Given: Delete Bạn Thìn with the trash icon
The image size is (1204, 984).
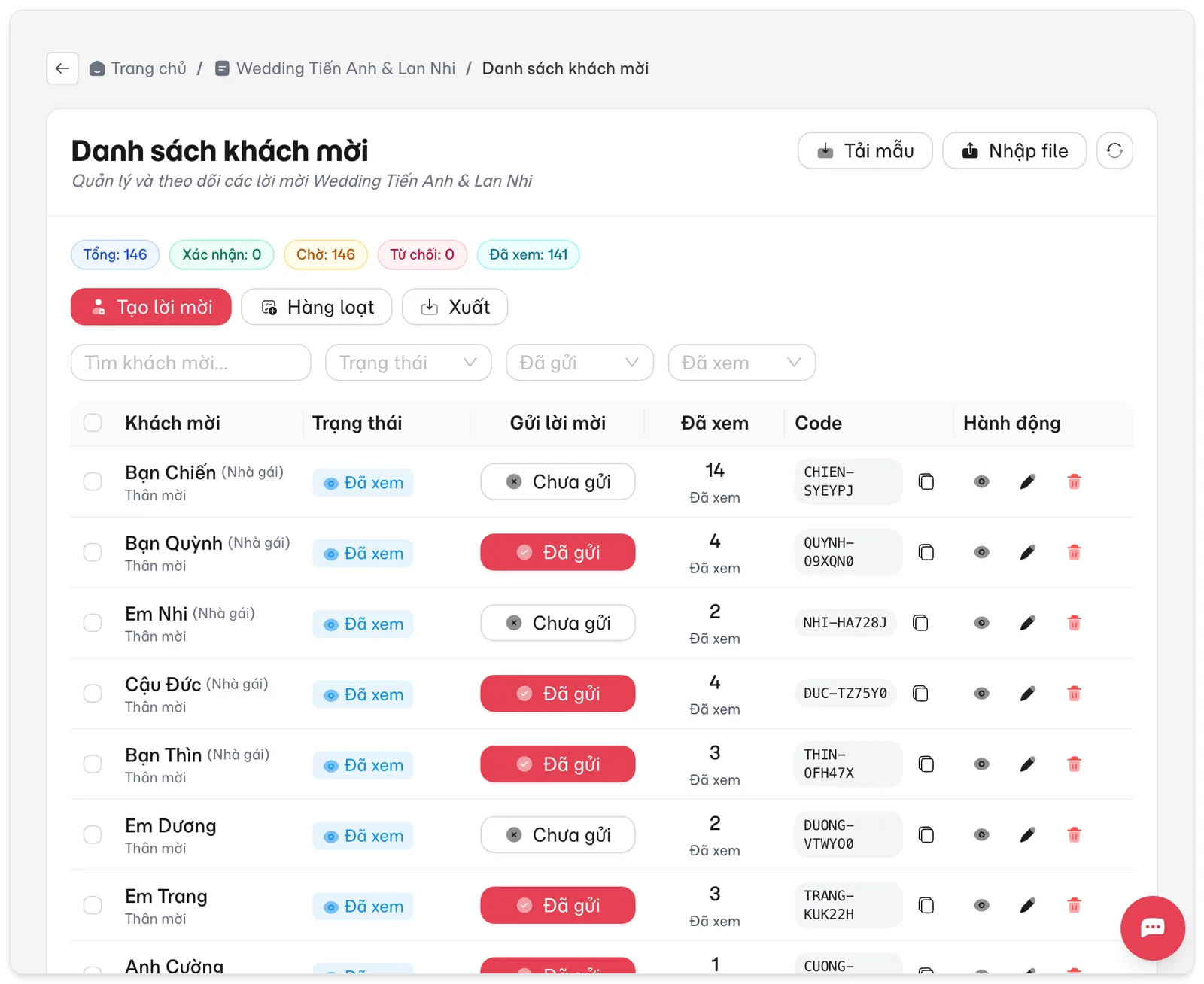Looking at the screenshot, I should pos(1074,764).
